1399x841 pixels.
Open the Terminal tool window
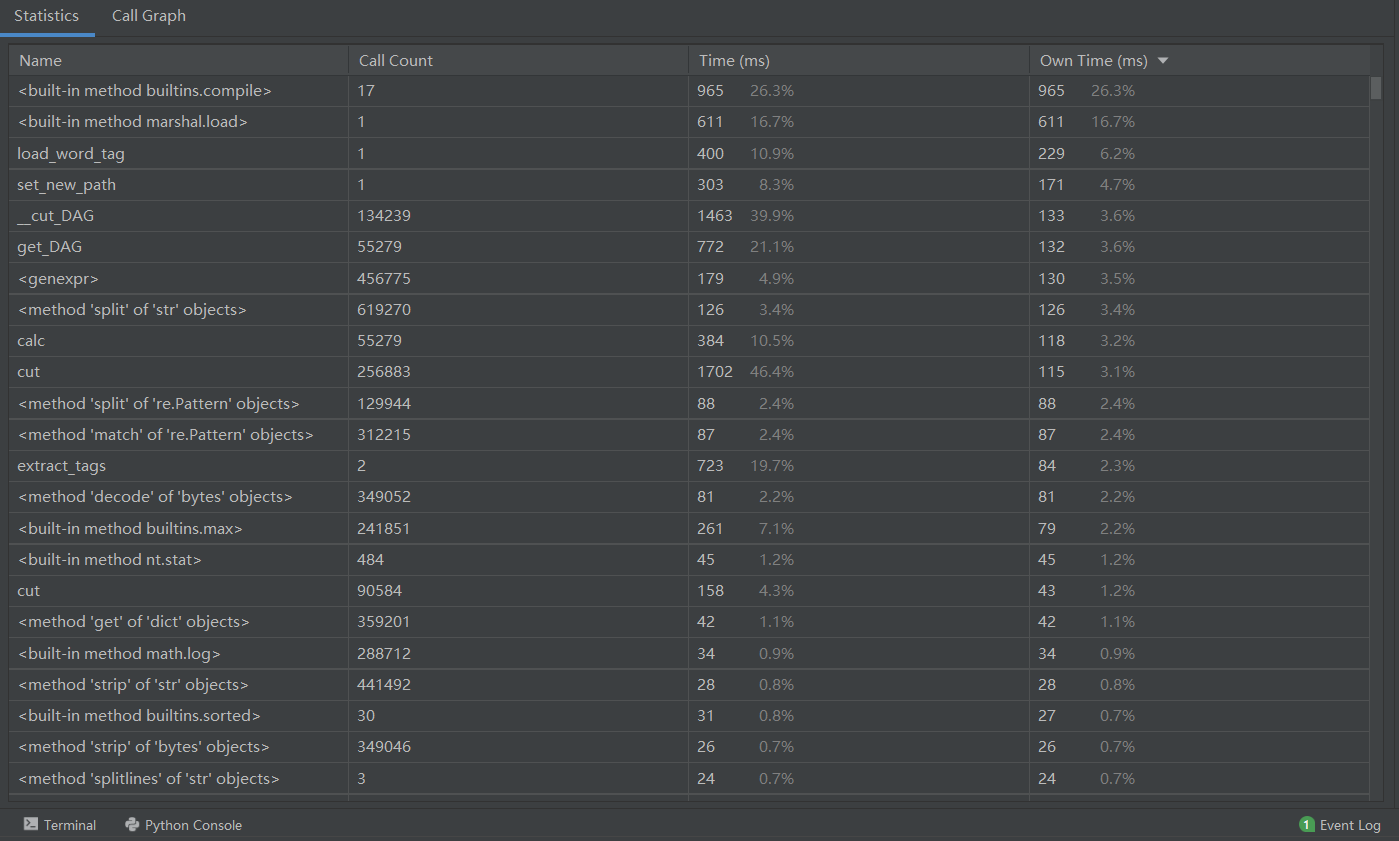click(60, 825)
